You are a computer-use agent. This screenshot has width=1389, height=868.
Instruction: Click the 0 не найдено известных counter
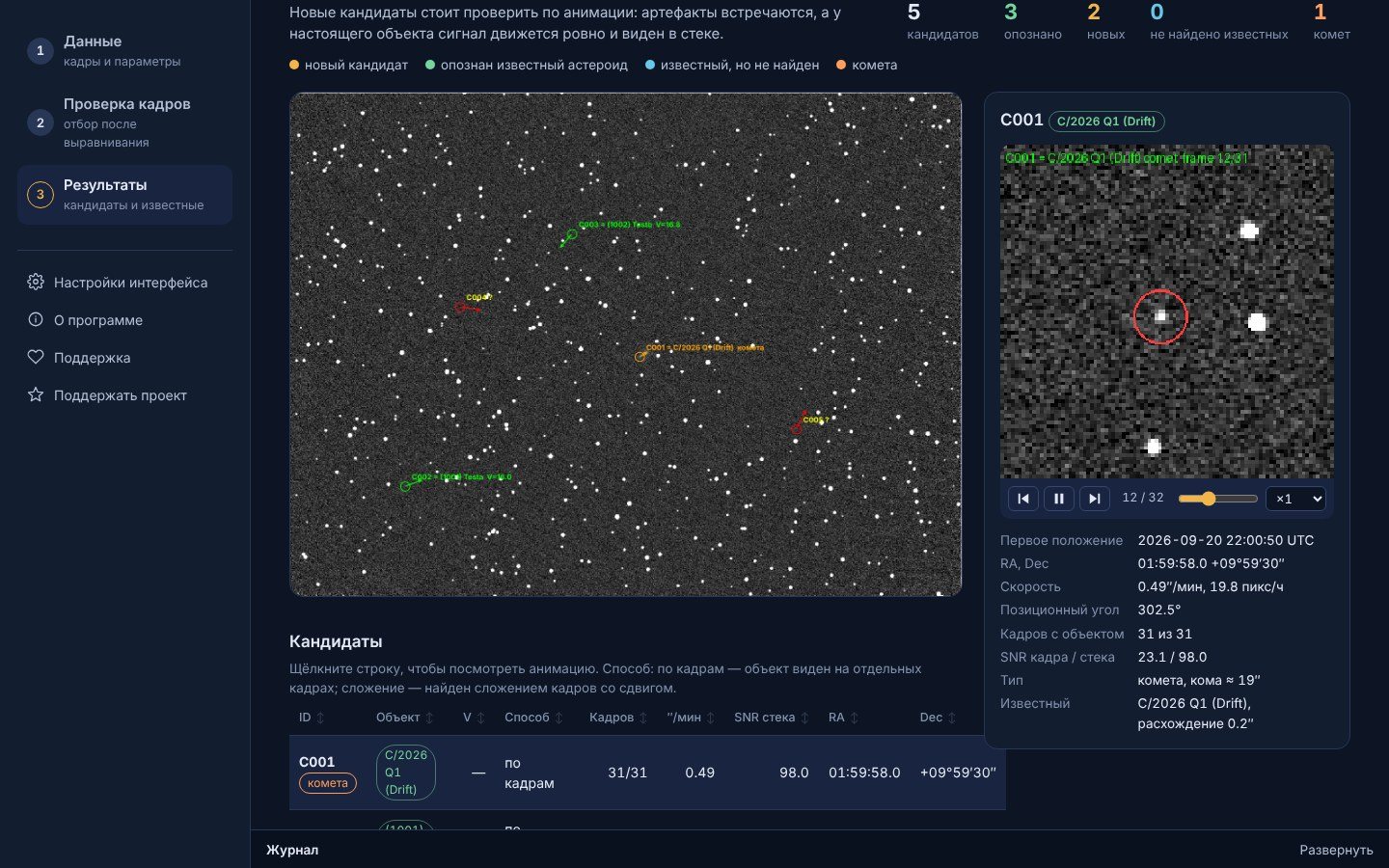[x=1218, y=22]
